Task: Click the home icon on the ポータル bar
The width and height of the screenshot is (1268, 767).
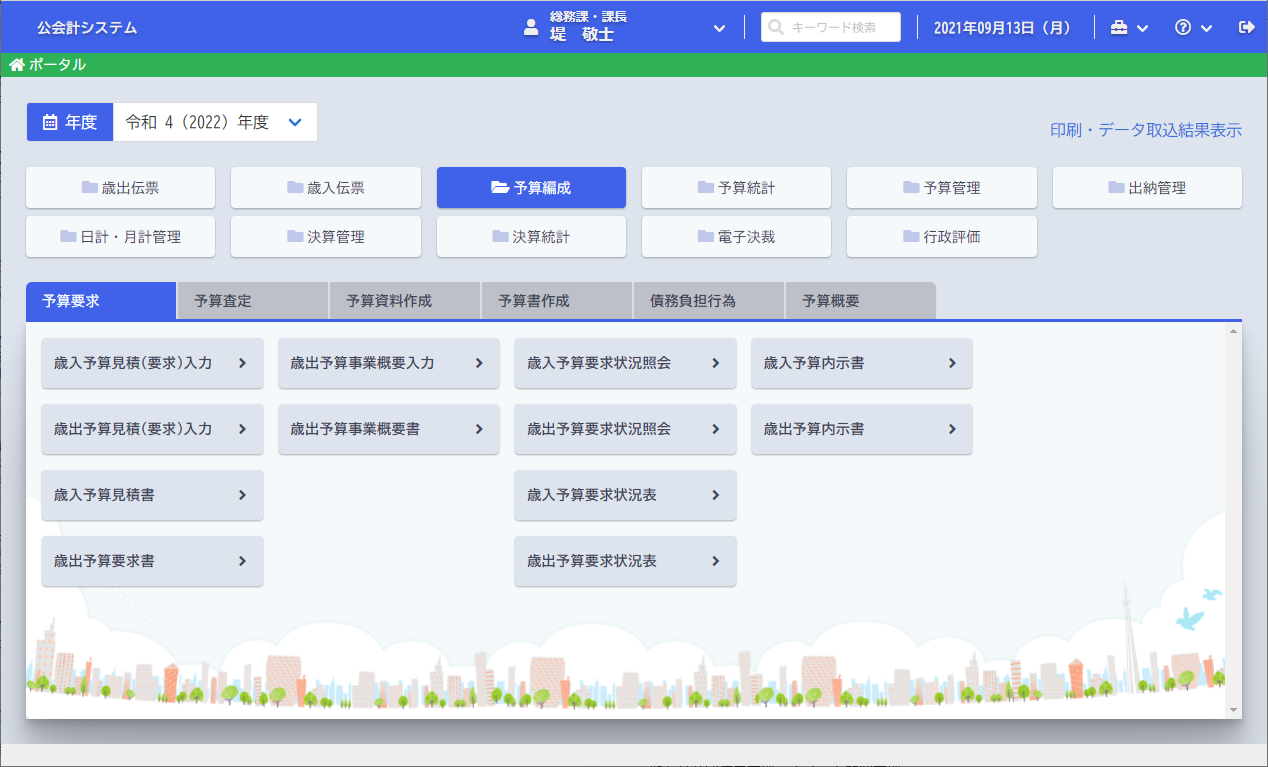Action: pyautogui.click(x=16, y=64)
